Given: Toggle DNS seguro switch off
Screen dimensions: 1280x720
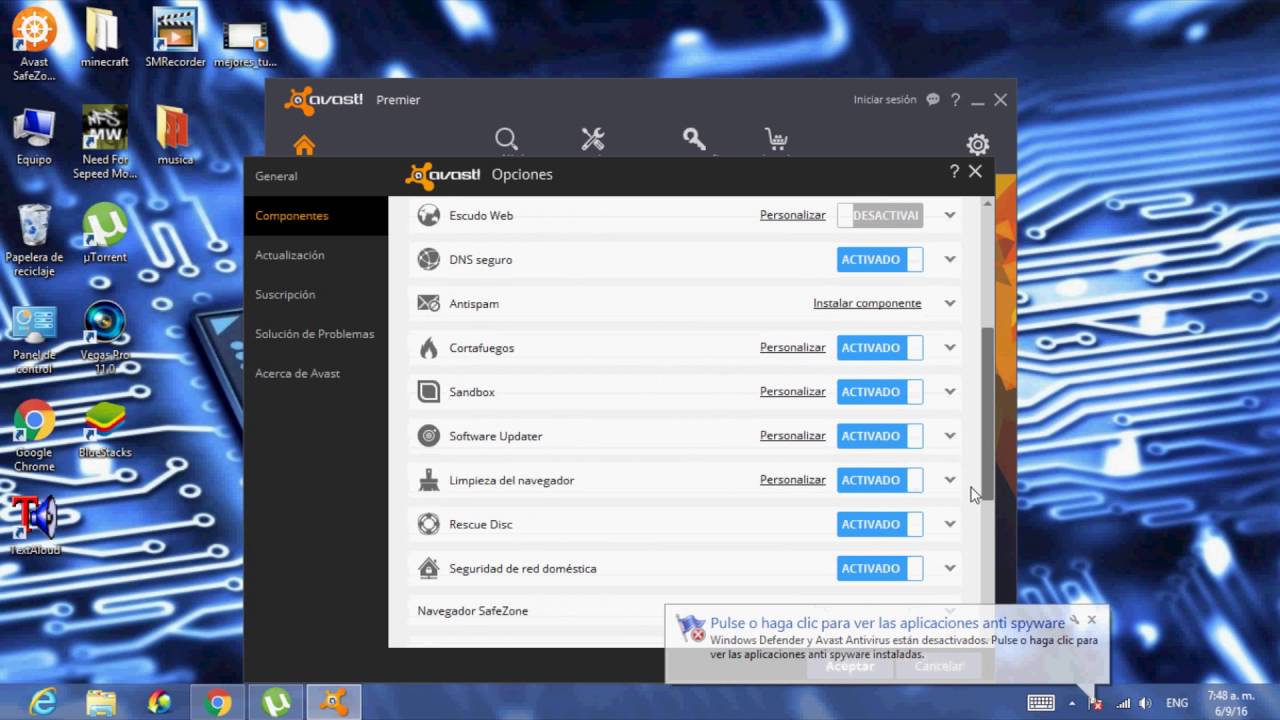Looking at the screenshot, I should (879, 259).
